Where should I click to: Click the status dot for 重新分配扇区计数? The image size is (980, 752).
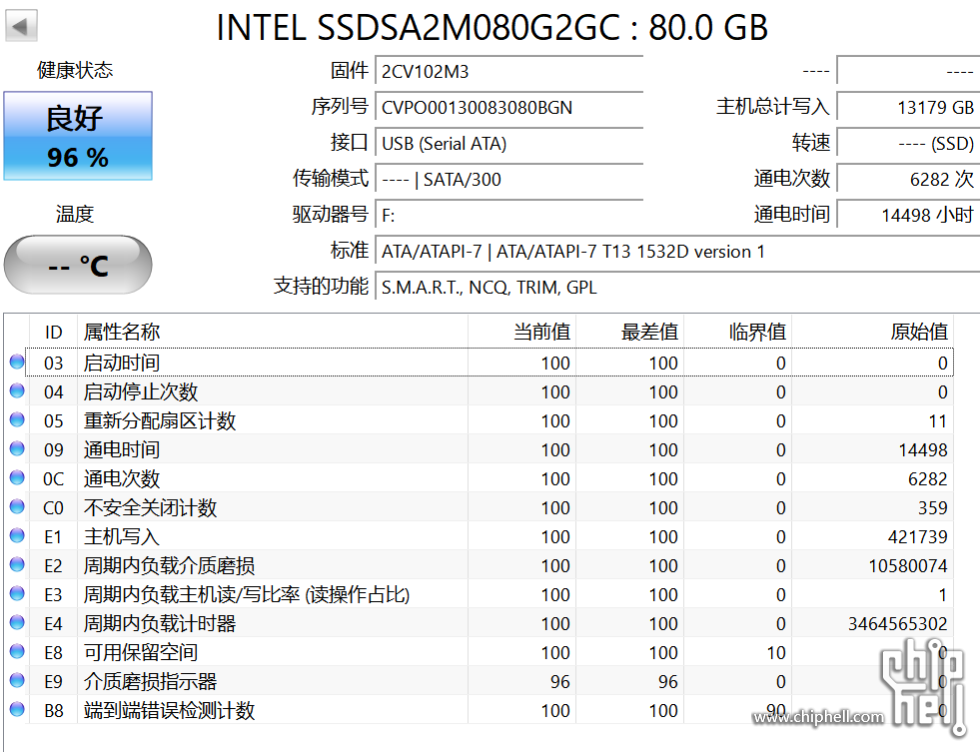17,420
